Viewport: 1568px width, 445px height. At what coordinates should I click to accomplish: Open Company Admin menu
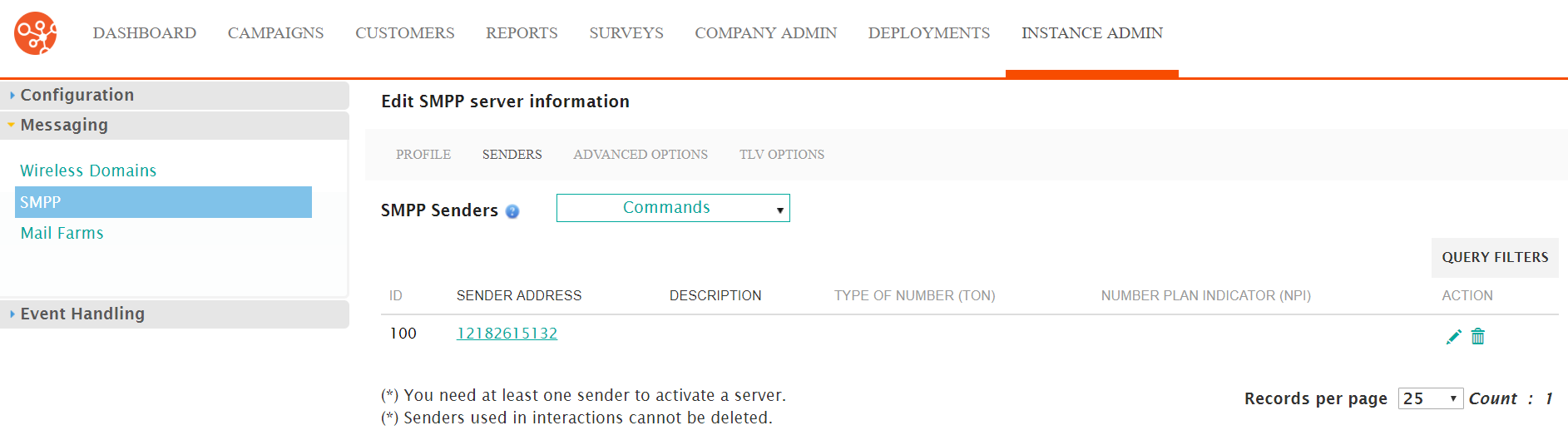(x=765, y=33)
